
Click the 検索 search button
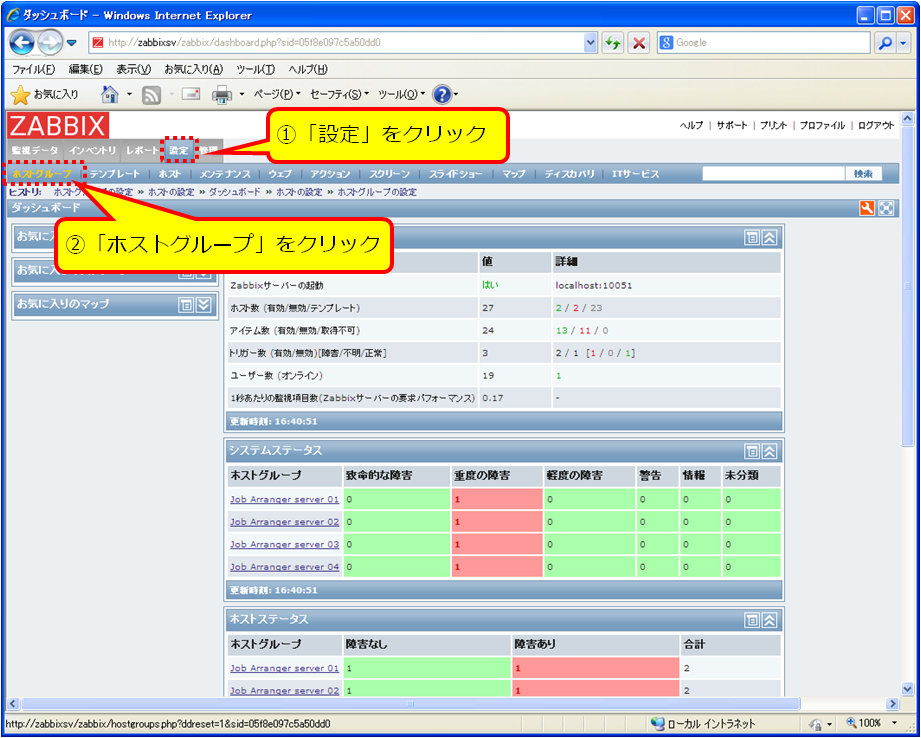pos(863,174)
